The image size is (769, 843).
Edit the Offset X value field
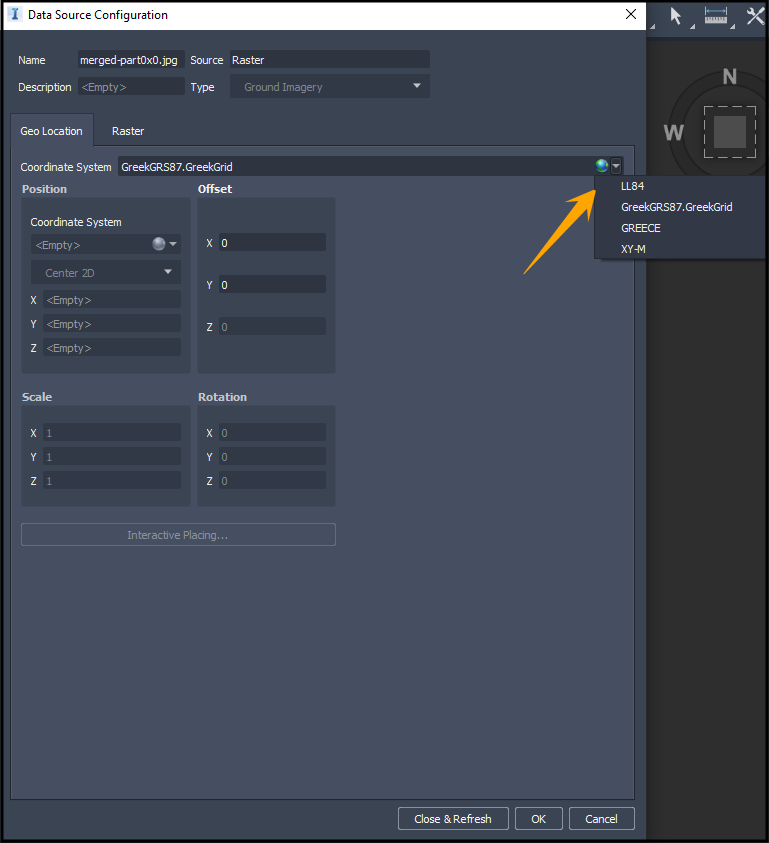click(x=272, y=242)
